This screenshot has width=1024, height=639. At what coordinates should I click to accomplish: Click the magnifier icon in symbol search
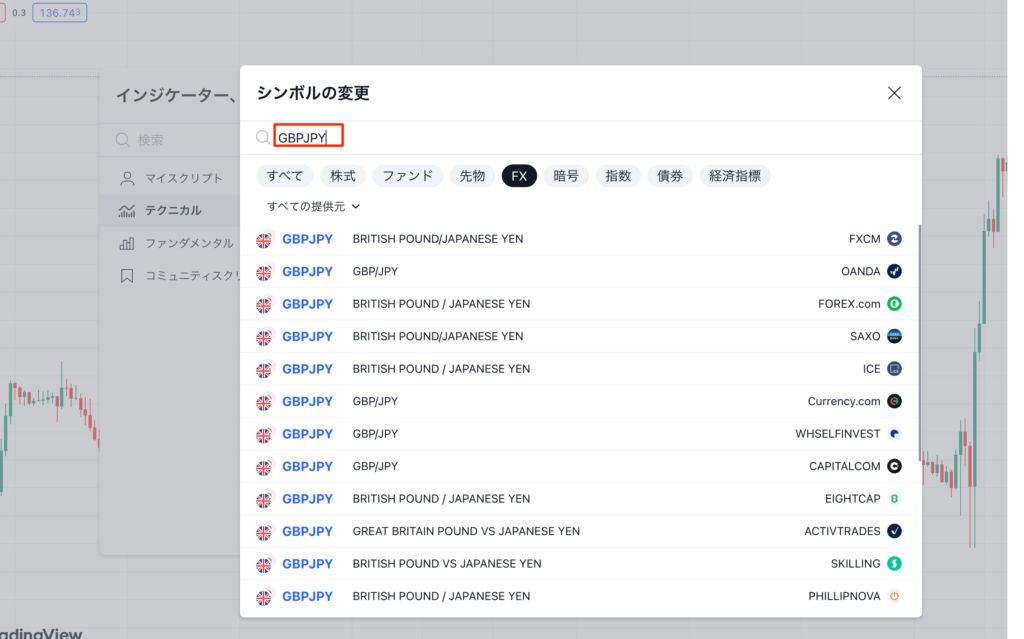(263, 137)
